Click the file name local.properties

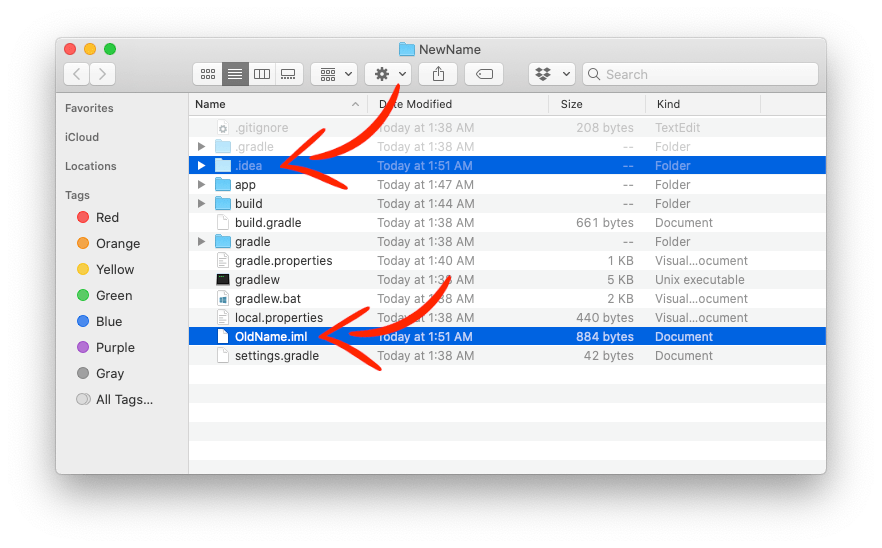pyautogui.click(x=278, y=318)
